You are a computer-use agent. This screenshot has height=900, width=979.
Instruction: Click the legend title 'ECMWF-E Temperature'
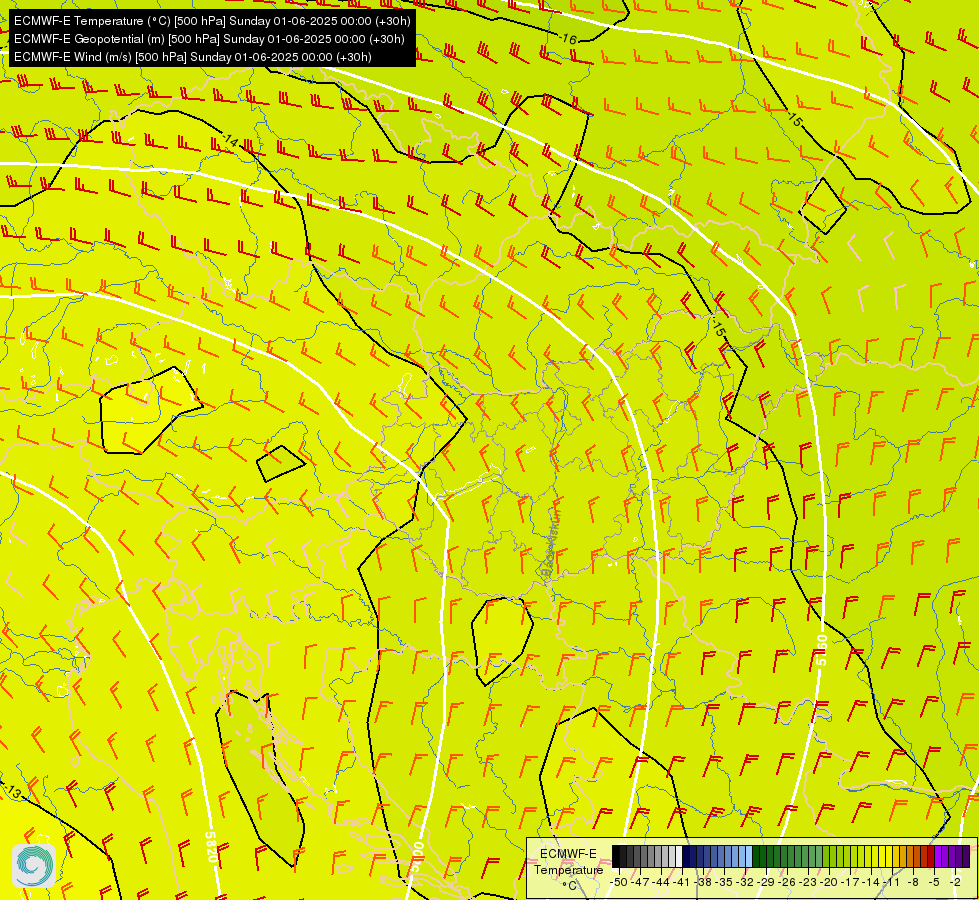click(569, 861)
